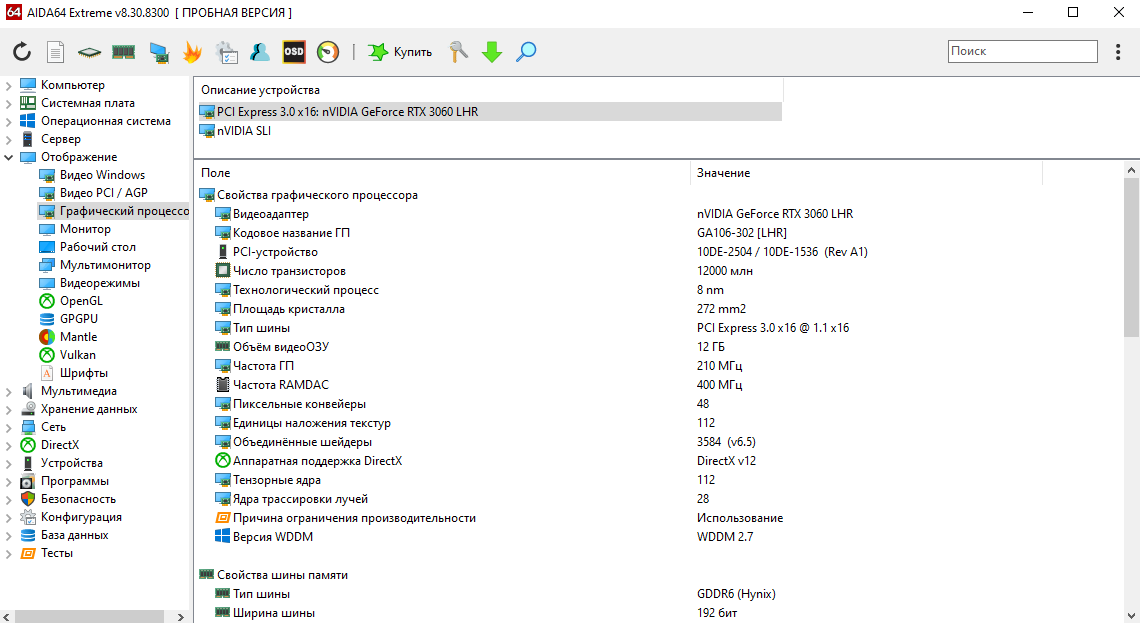Click the motherboard chip toolbar icon
Image resolution: width=1140 pixels, height=623 pixels.
(89, 52)
